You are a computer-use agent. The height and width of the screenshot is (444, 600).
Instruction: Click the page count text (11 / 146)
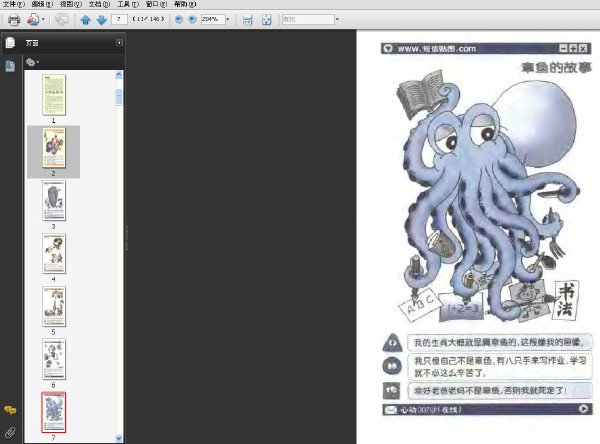coord(148,19)
